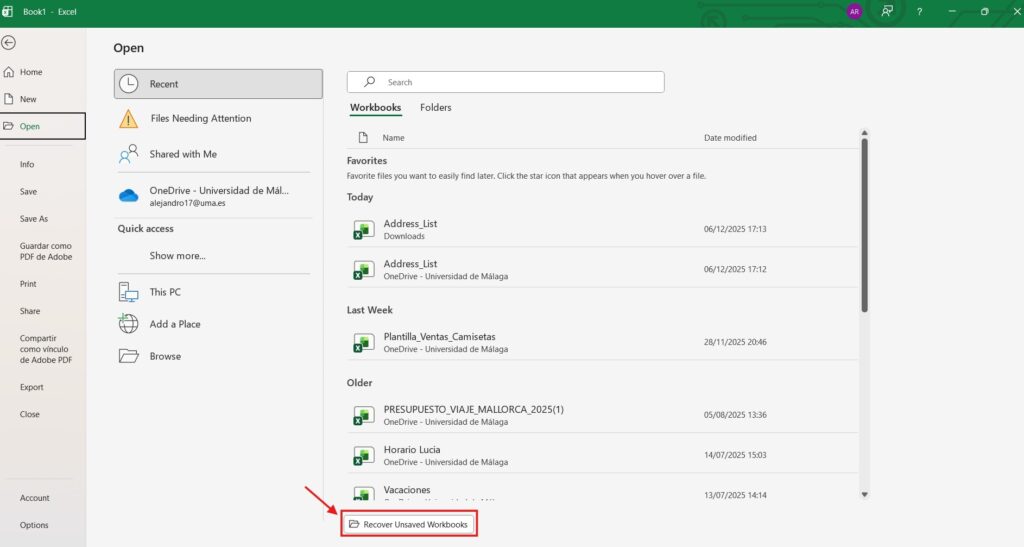Image resolution: width=1024 pixels, height=547 pixels.
Task: Sort by Date modified column header
Action: (x=730, y=138)
